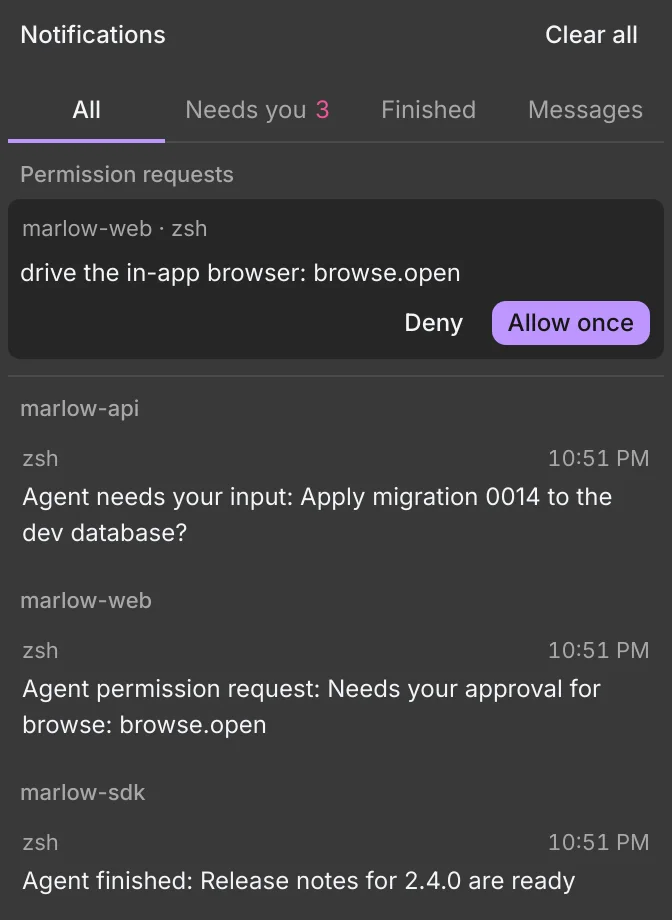Click the 10:51 PM timestamp under marlow-sdk
This screenshot has width=672, height=920.
598,843
